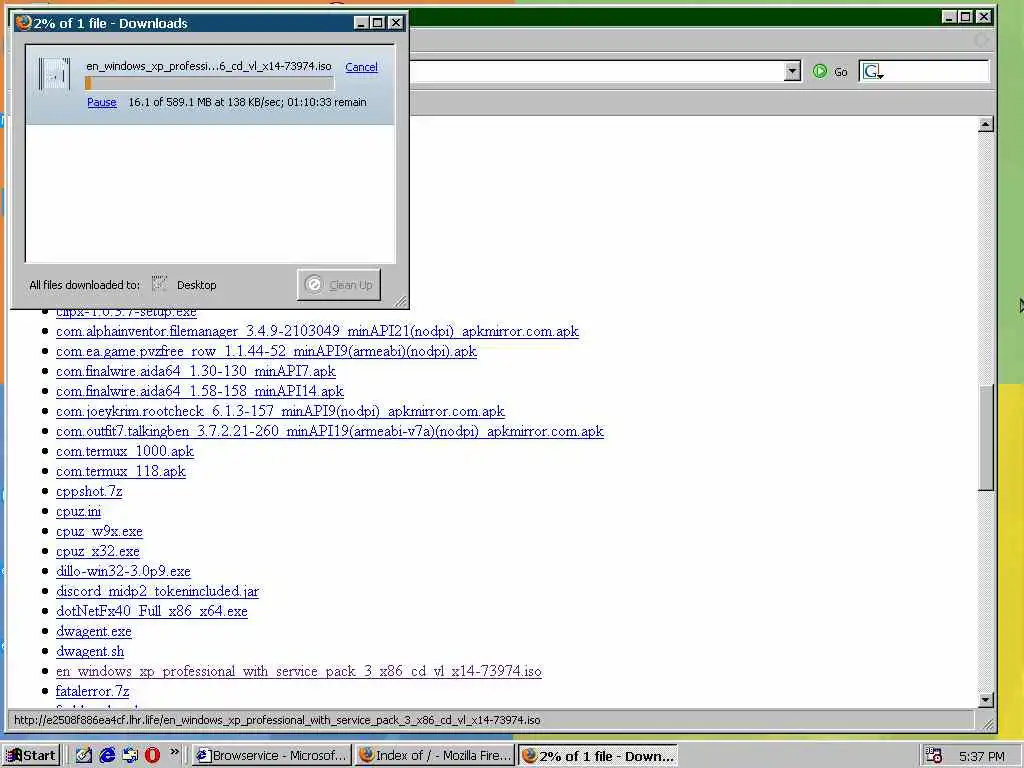Screen dimensions: 1024x768
Task: Switch to Browservice taskbar button
Action: coord(272,756)
